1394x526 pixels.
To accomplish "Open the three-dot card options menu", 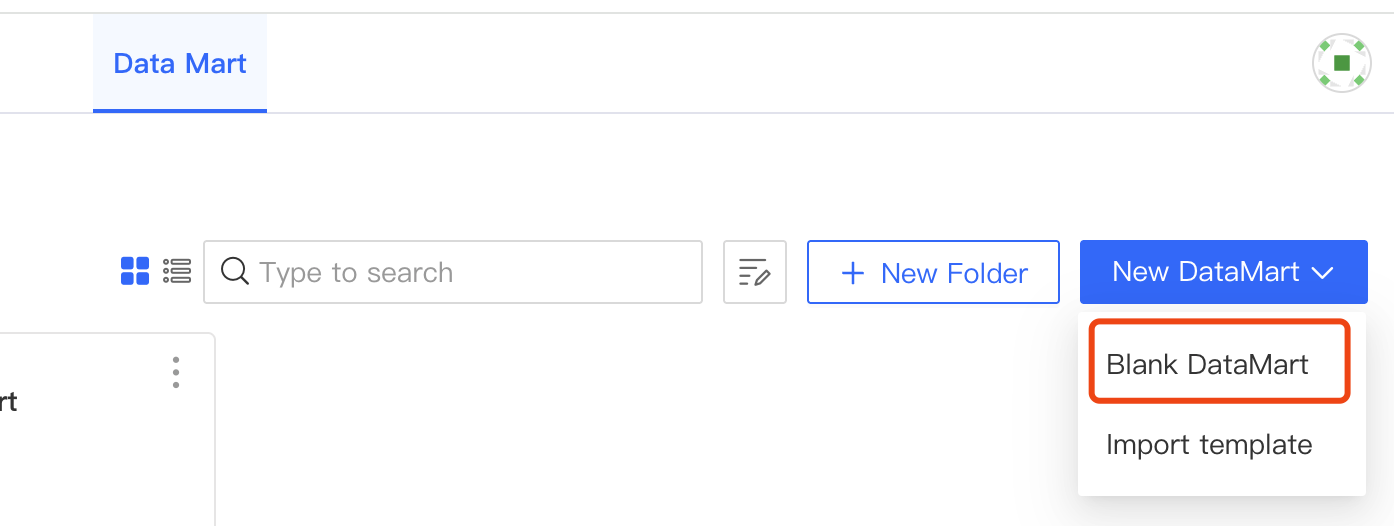I will (x=176, y=372).
